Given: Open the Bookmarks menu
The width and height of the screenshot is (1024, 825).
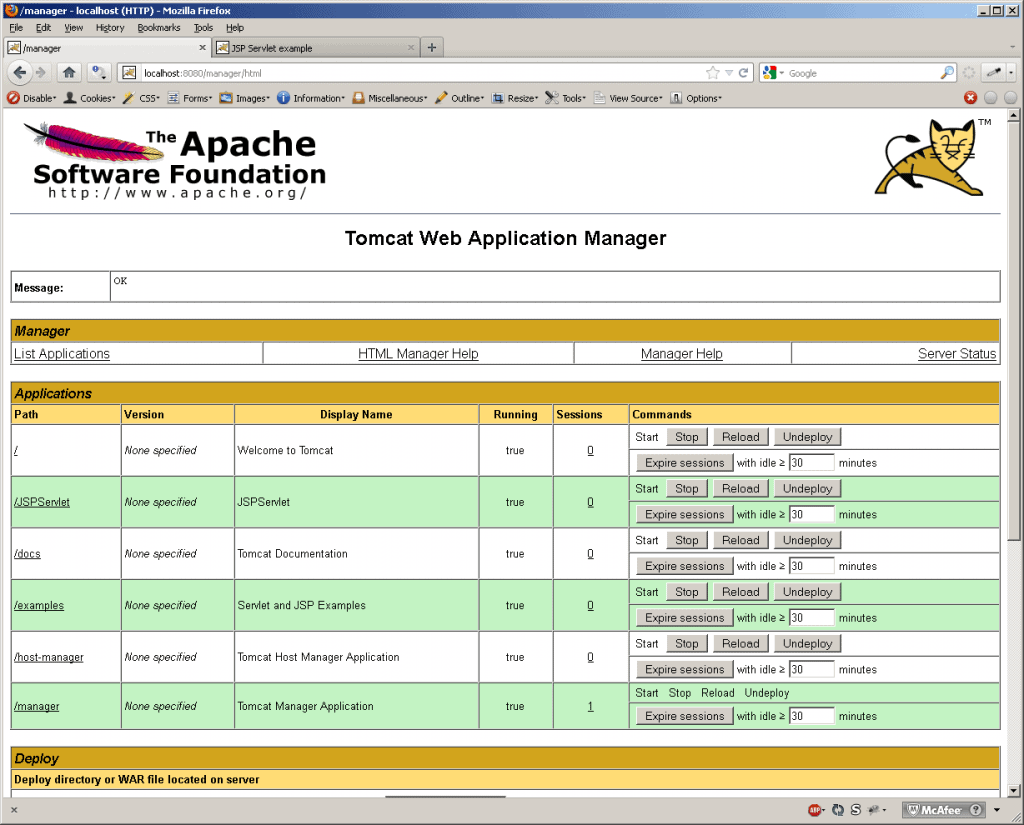Looking at the screenshot, I should point(158,28).
